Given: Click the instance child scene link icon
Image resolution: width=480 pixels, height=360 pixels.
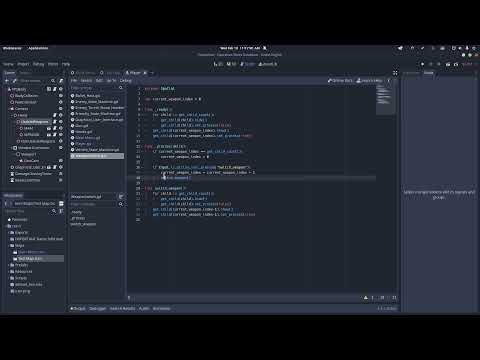Looking at the screenshot, I should coord(14,81).
